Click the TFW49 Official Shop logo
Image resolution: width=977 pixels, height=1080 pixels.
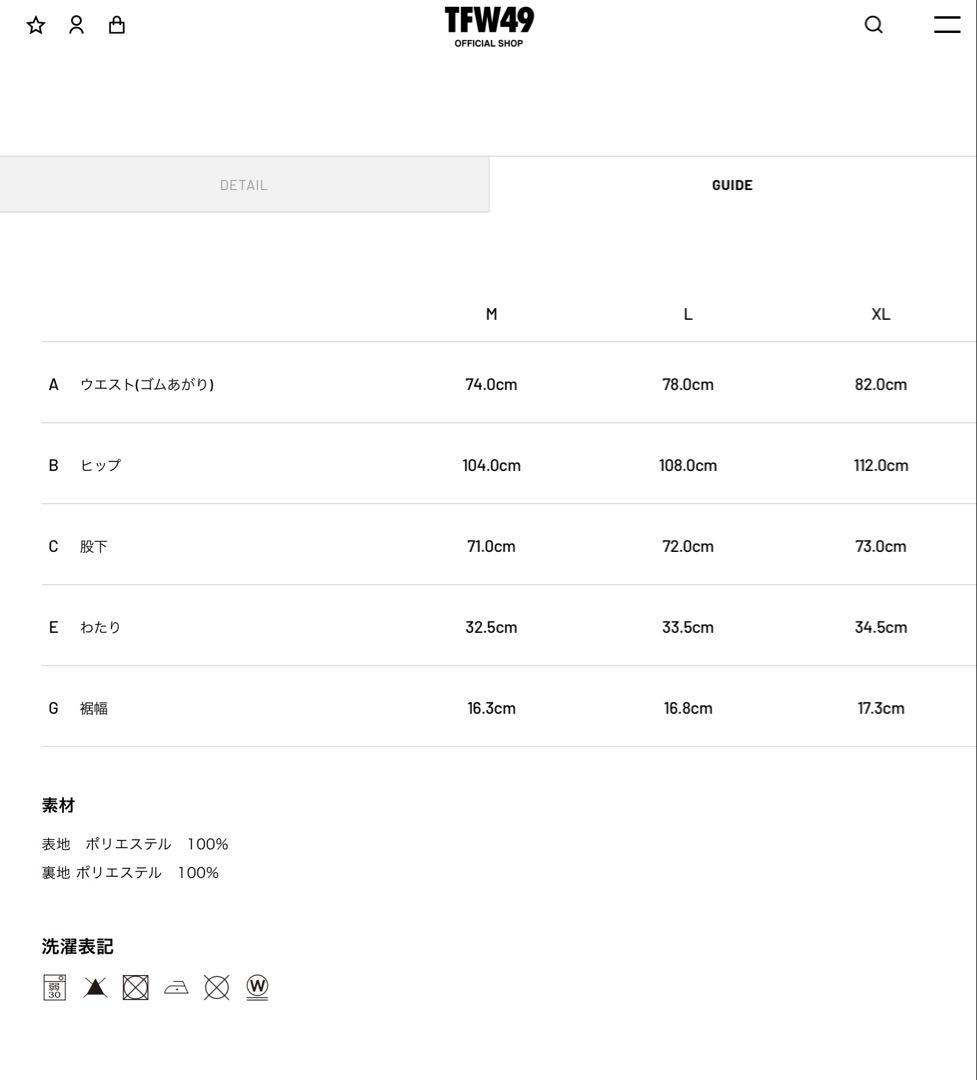(x=489, y=26)
